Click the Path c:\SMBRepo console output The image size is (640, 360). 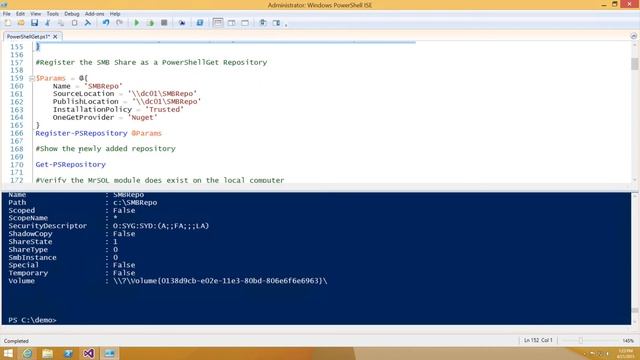(82, 202)
